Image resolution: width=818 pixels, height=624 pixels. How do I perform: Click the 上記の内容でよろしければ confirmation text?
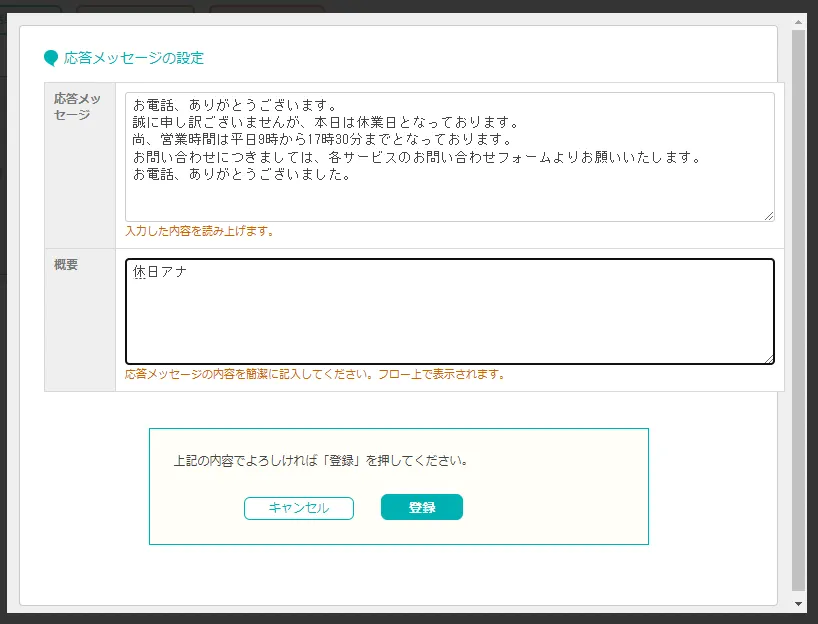321,461
